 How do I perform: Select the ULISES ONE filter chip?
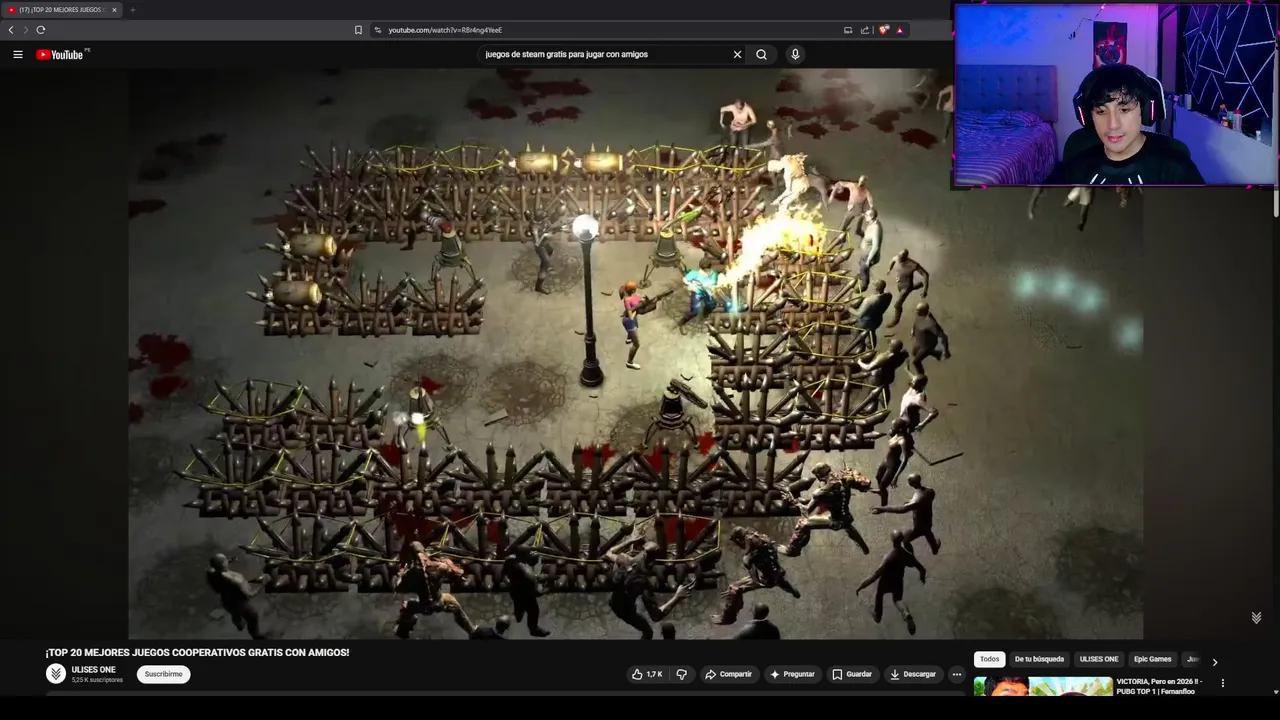(1099, 659)
